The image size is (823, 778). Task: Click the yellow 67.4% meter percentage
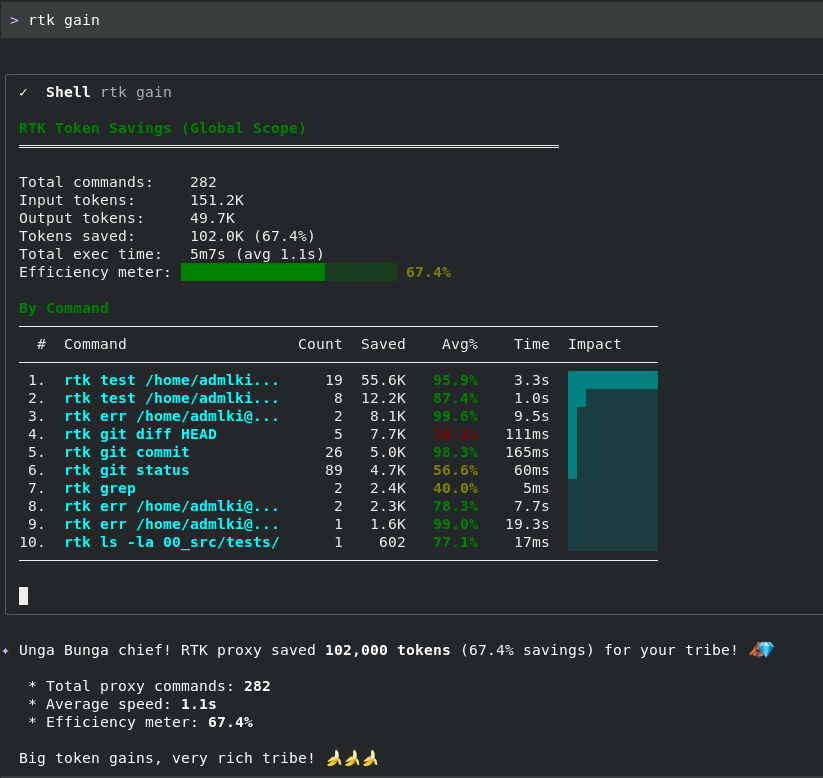428,272
